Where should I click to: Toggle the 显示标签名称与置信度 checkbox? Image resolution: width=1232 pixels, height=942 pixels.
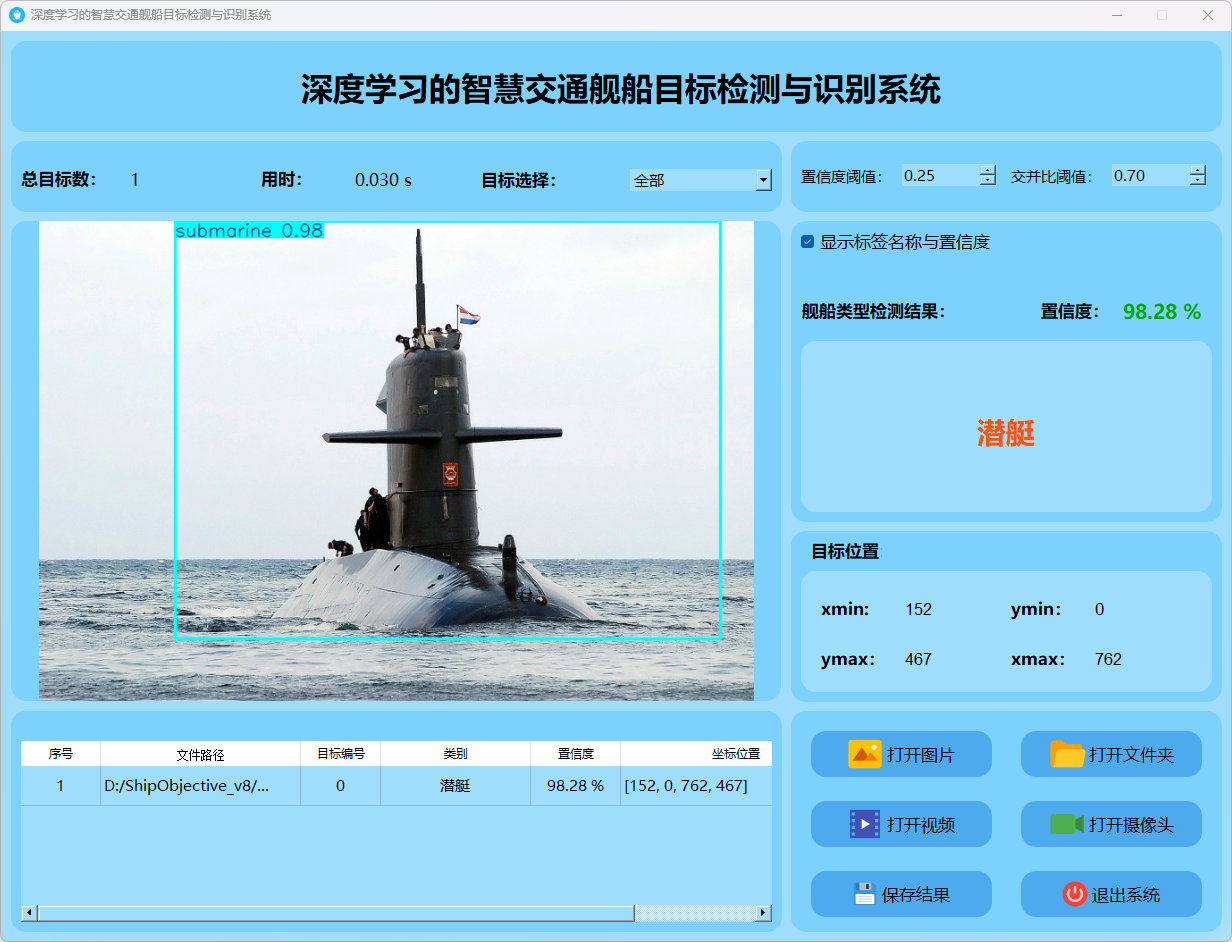808,242
